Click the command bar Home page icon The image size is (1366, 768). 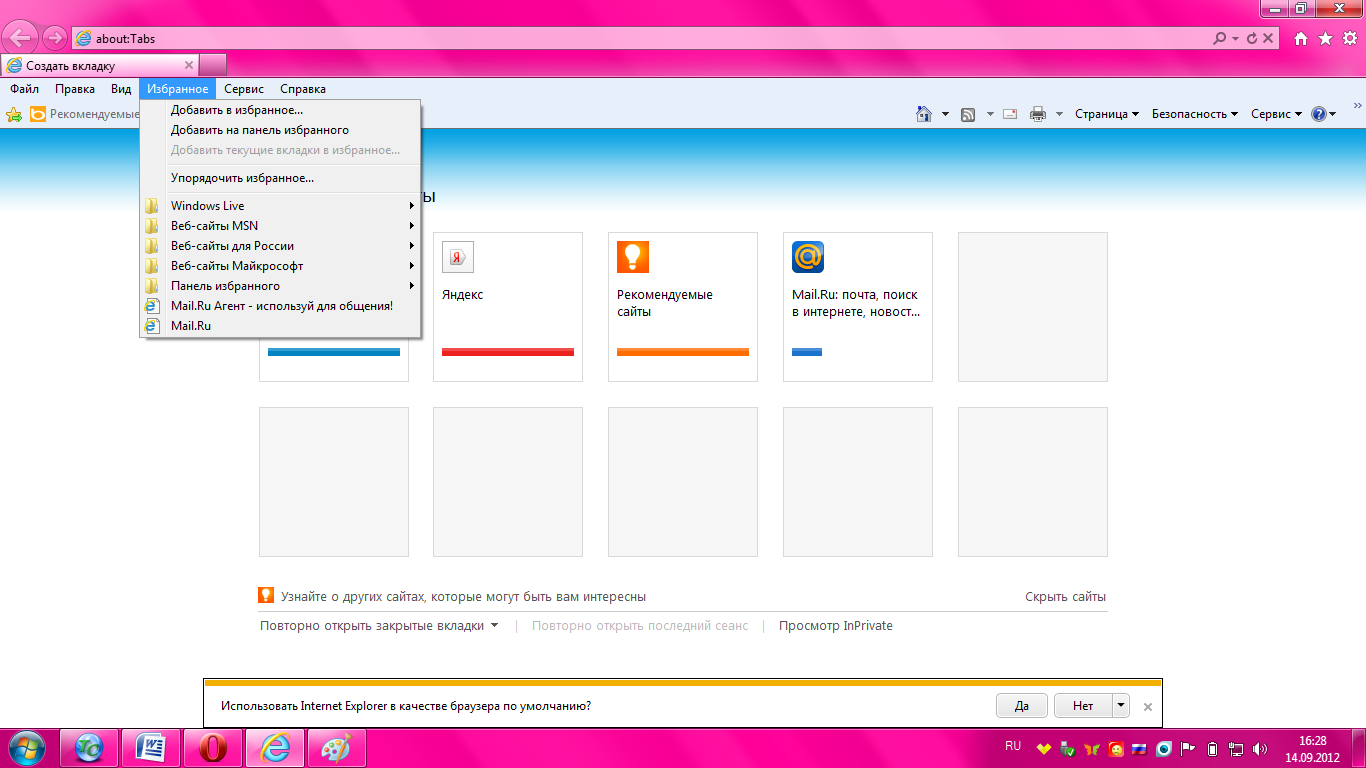925,114
